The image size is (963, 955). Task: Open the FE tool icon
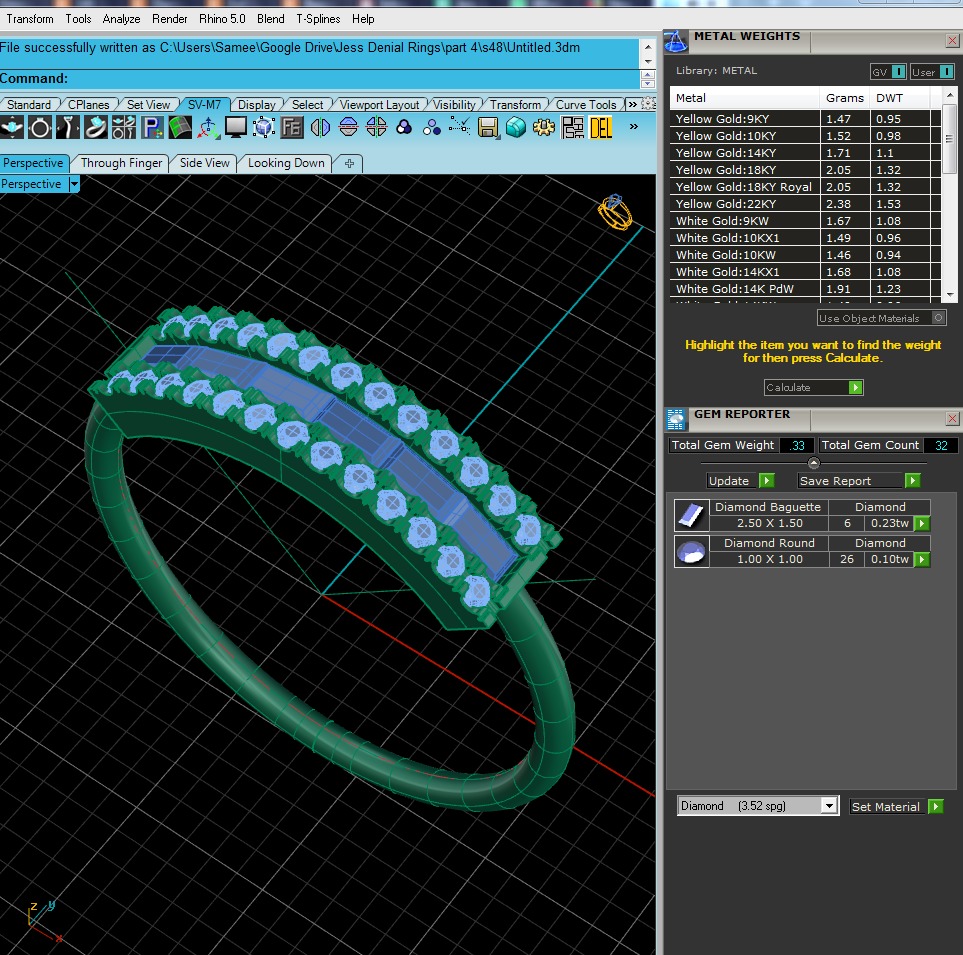point(292,127)
